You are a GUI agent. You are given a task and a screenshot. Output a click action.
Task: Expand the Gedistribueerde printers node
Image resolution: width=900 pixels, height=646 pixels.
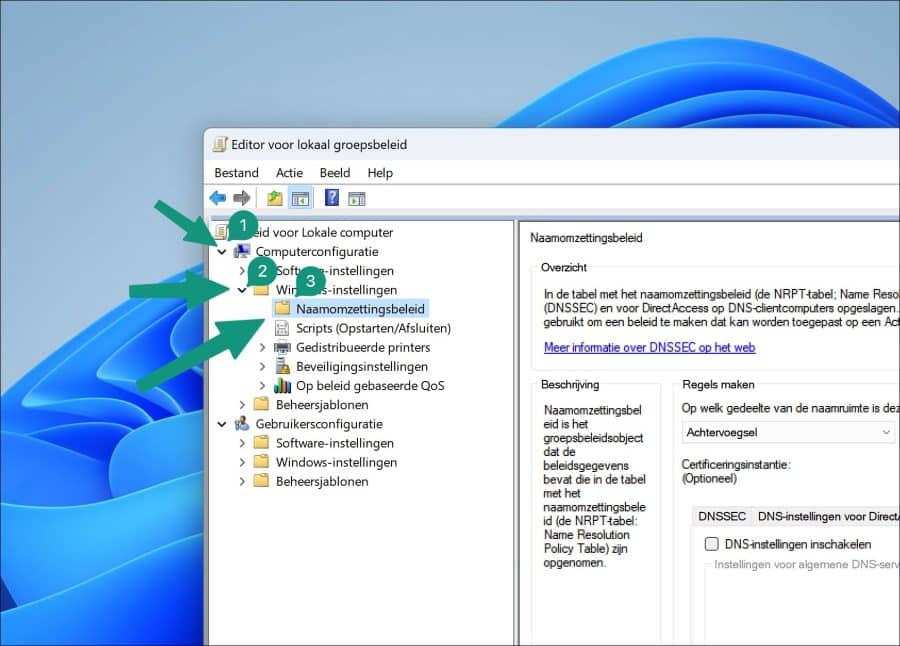pos(262,347)
